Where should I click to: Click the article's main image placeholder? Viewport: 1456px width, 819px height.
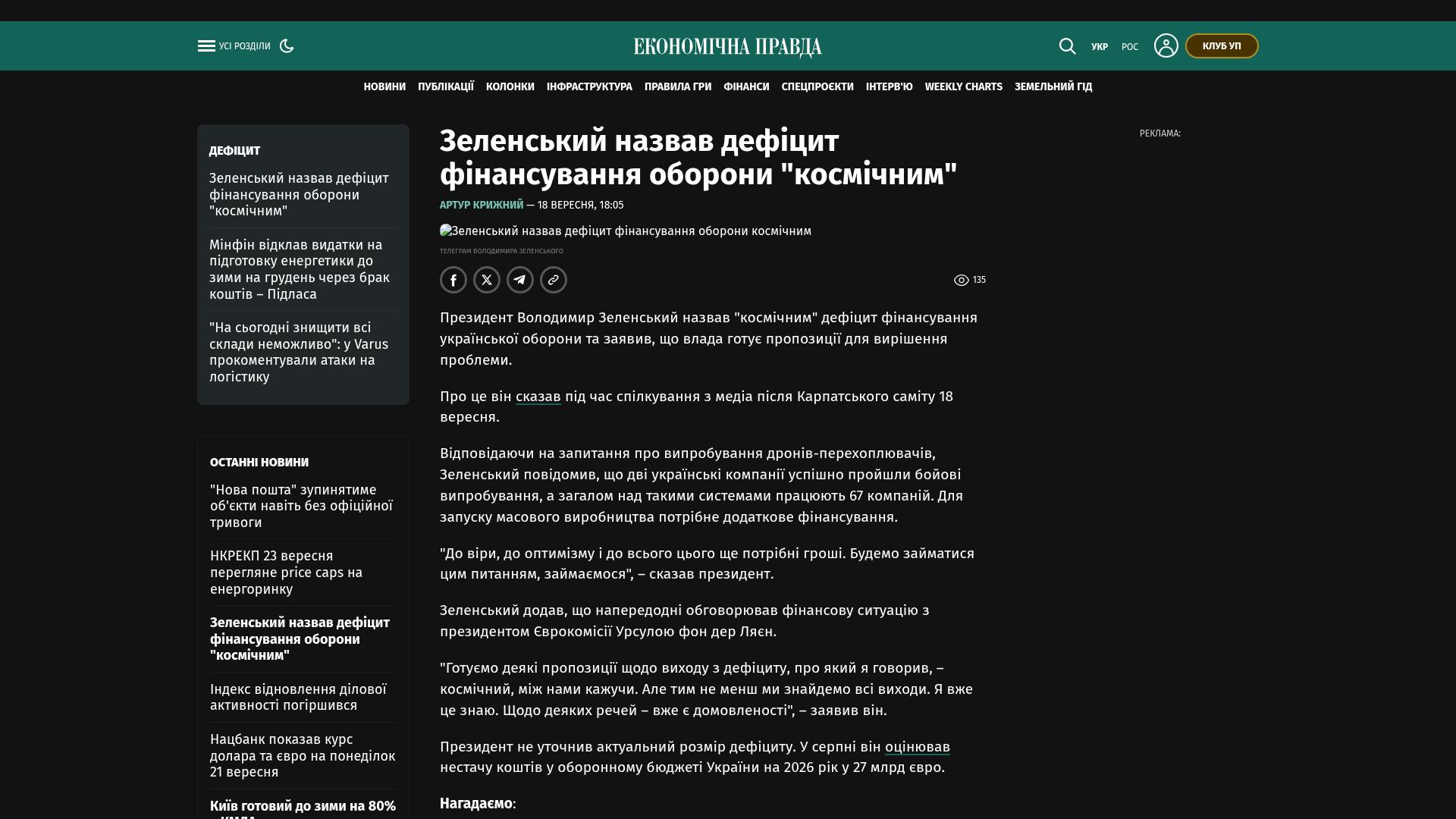[626, 231]
